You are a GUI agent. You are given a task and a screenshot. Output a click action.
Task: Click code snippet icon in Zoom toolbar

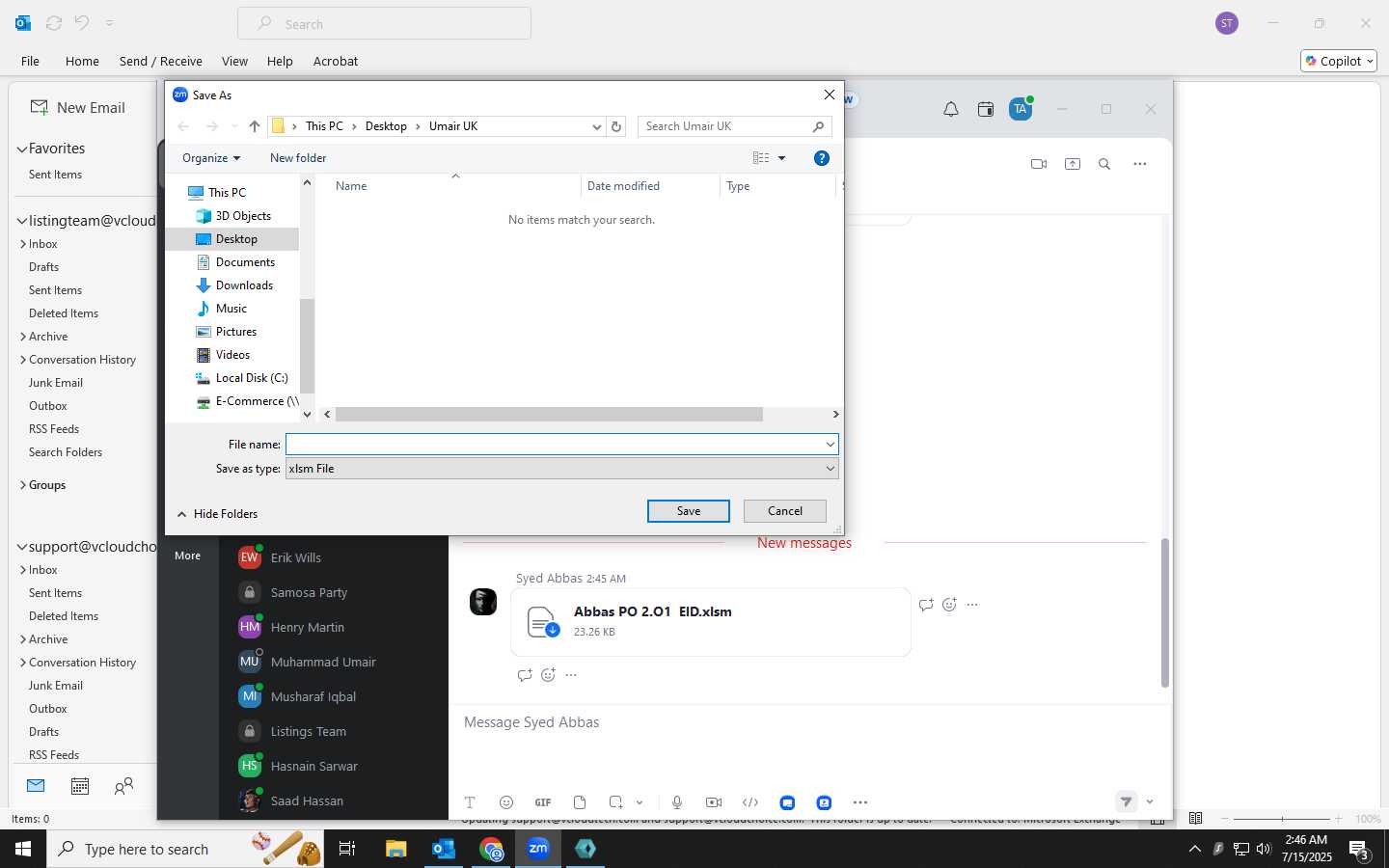(750, 802)
